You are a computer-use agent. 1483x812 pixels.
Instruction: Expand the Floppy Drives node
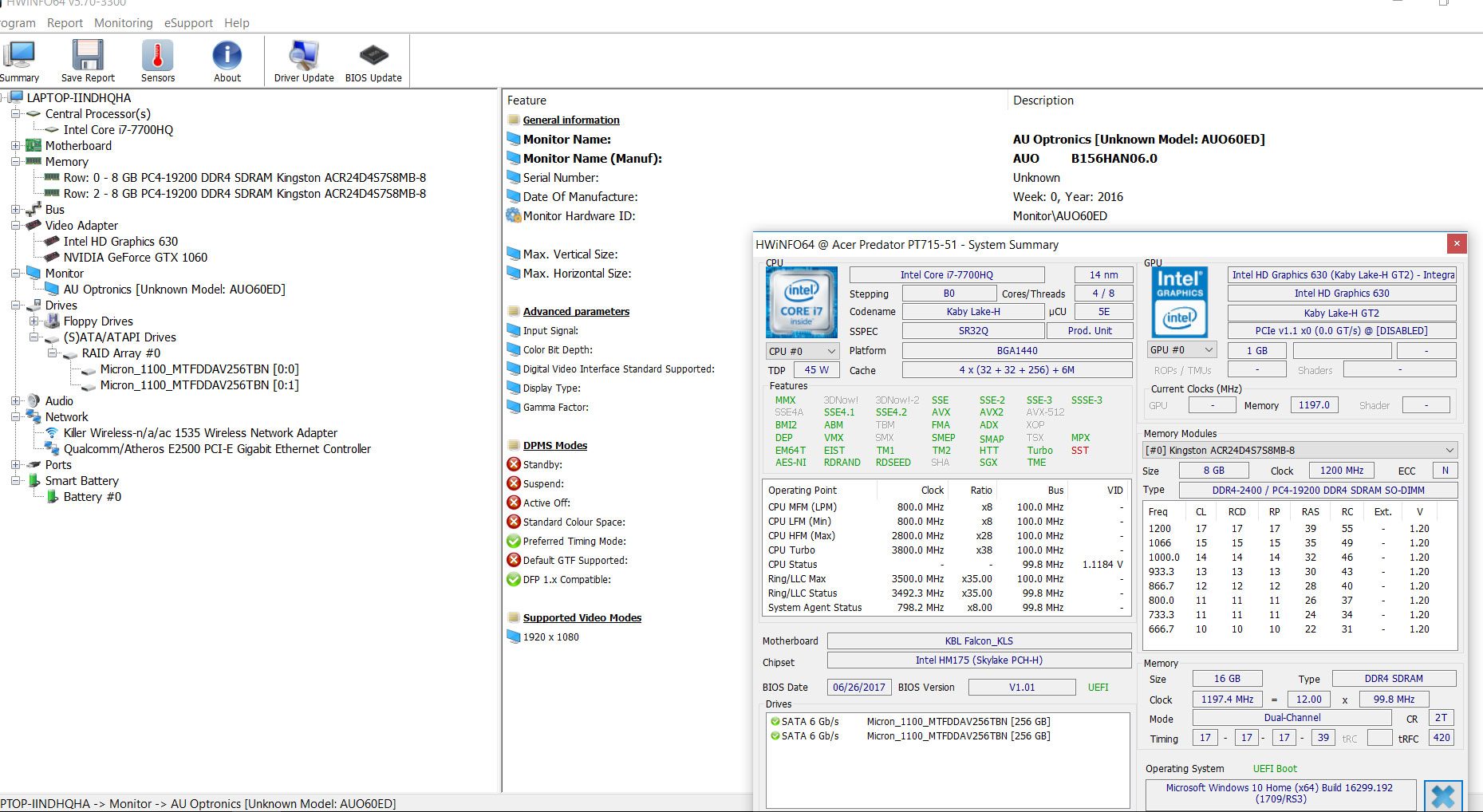click(34, 321)
